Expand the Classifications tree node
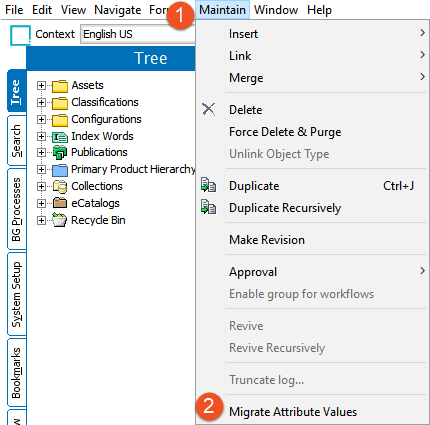The height and width of the screenshot is (425, 430). coord(41,102)
